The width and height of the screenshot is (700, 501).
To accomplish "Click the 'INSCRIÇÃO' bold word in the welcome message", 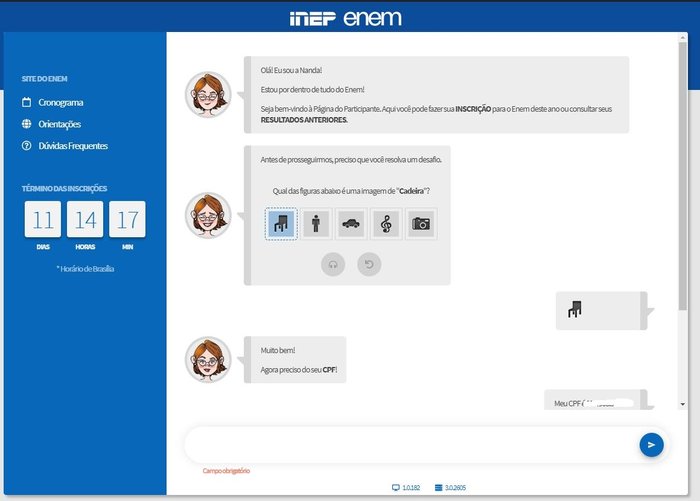I will click(x=473, y=109).
